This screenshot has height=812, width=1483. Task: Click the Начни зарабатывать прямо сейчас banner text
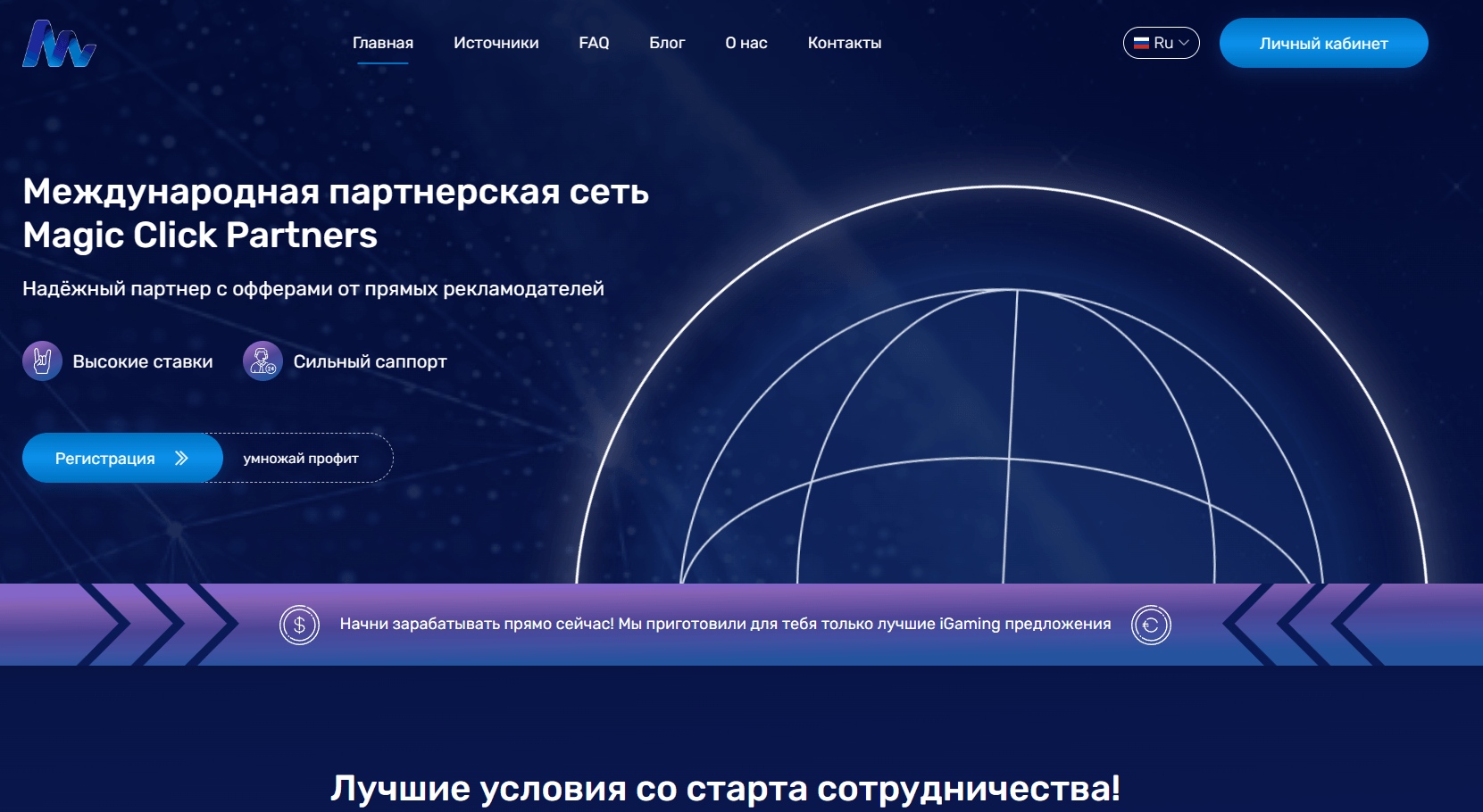tap(725, 624)
